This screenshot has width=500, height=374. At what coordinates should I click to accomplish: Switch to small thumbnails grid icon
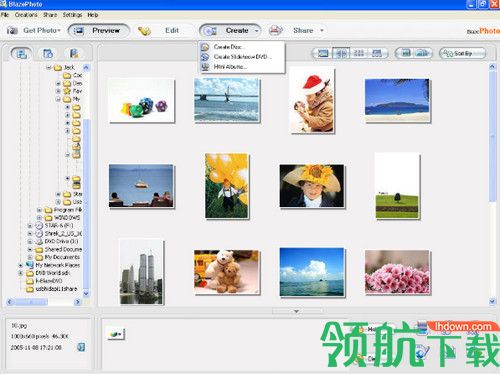[x=359, y=53]
